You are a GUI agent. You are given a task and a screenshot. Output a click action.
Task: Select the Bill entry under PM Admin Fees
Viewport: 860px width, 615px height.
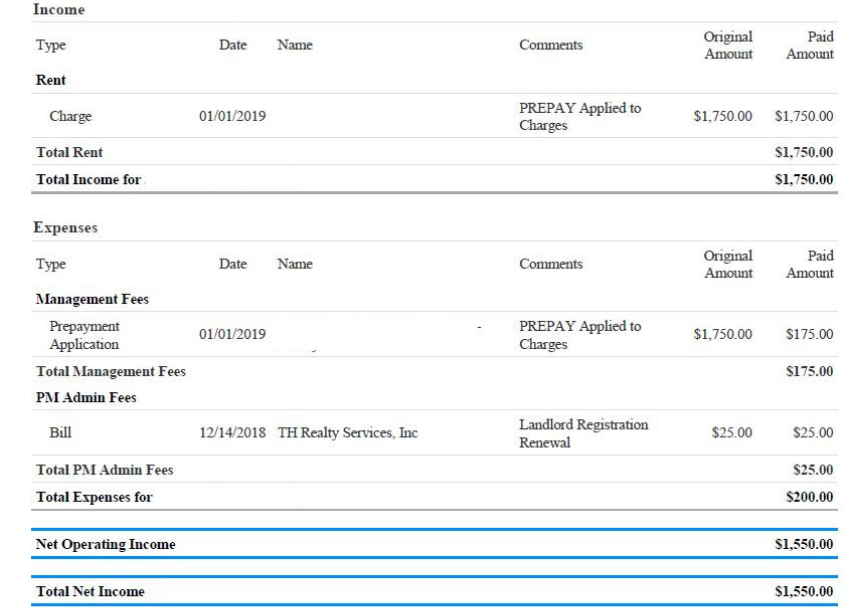tap(60, 433)
